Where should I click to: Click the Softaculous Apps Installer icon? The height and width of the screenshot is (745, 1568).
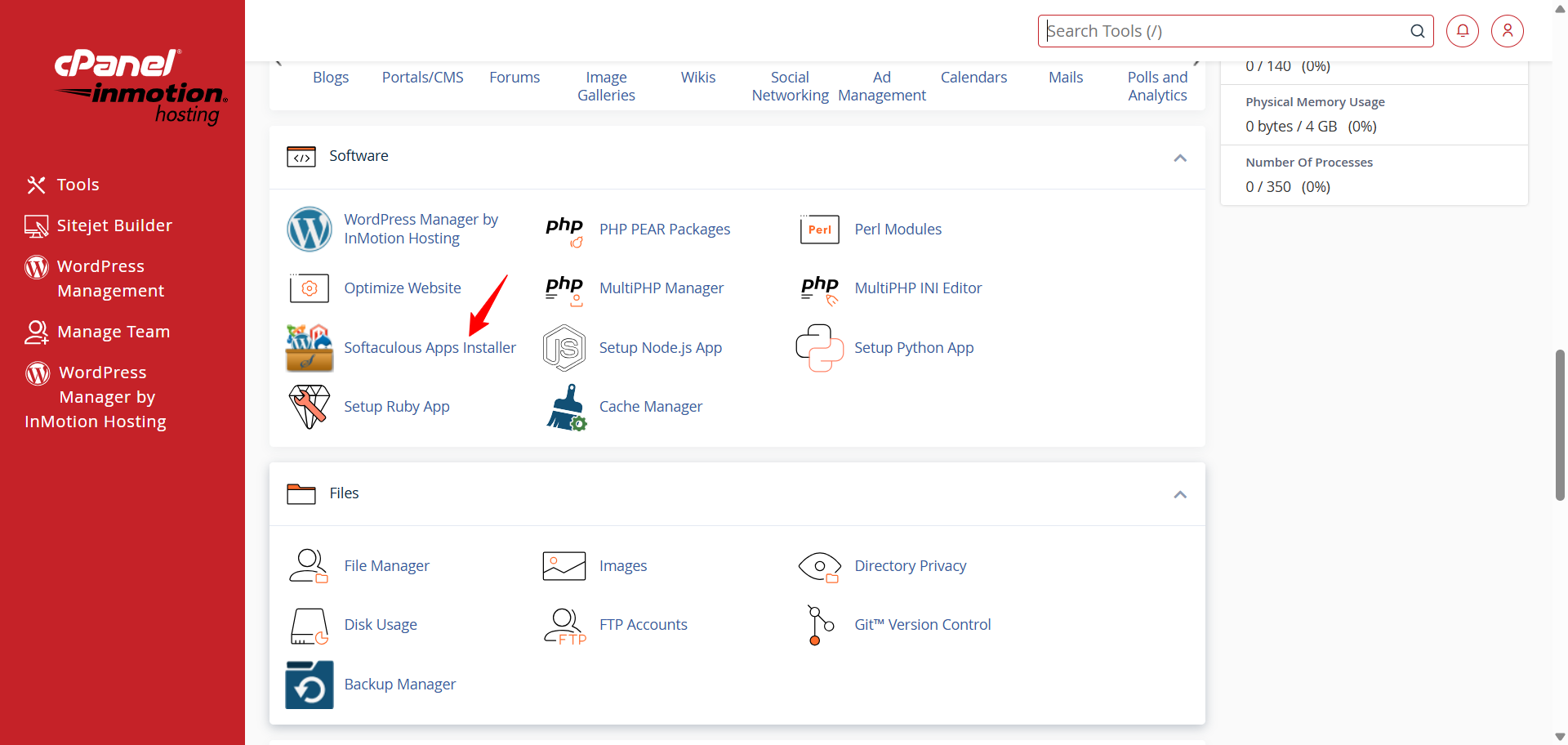pos(310,348)
